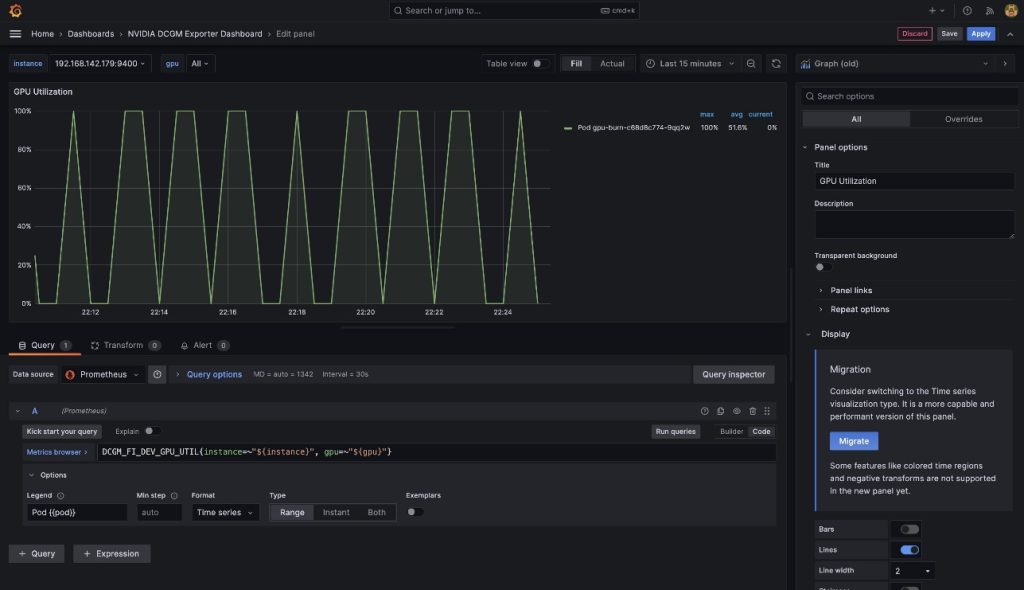Open the Graph (old) visualization picker
Screen dimensions: 1024x590
[x=894, y=63]
